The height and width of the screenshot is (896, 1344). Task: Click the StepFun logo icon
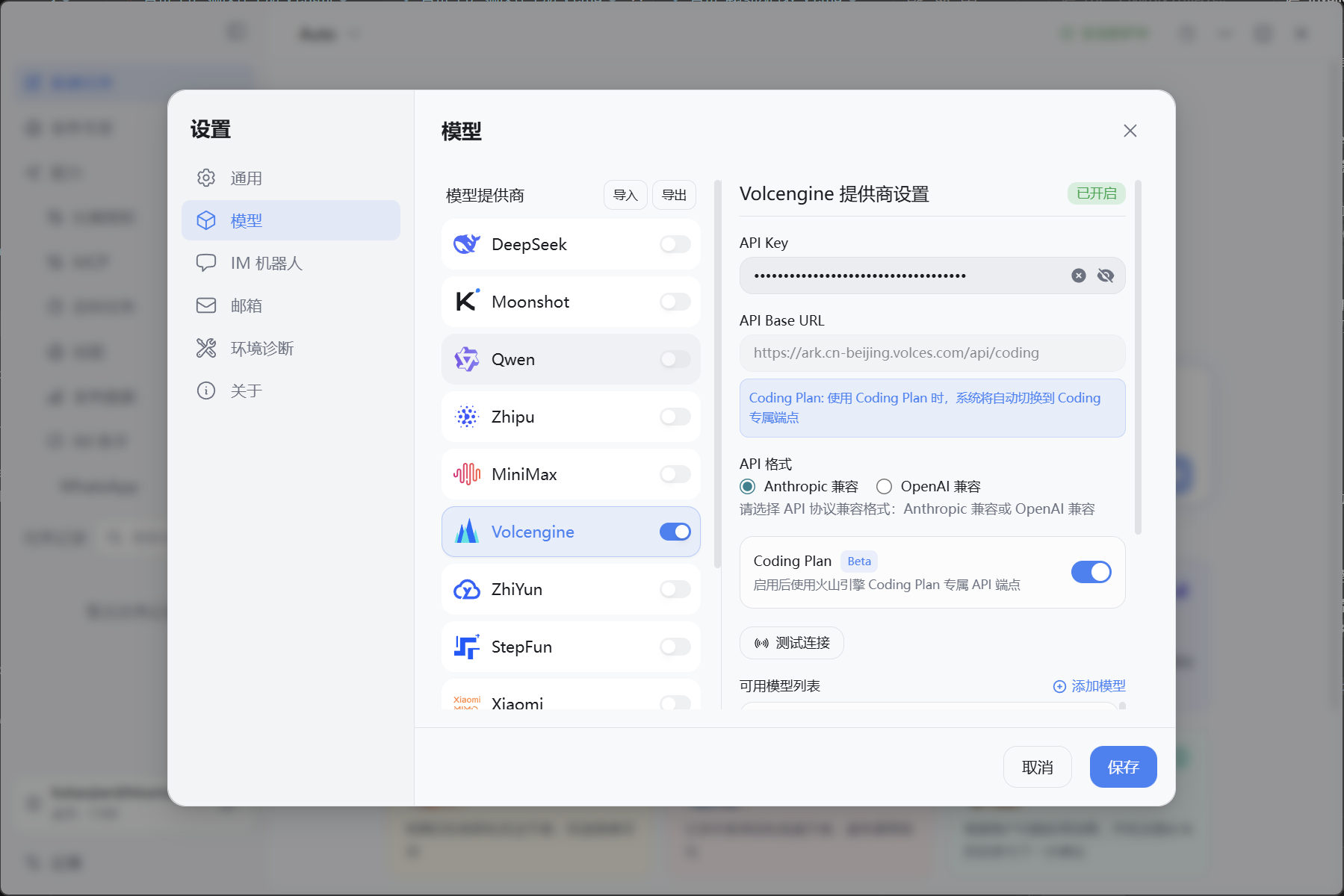tap(467, 647)
